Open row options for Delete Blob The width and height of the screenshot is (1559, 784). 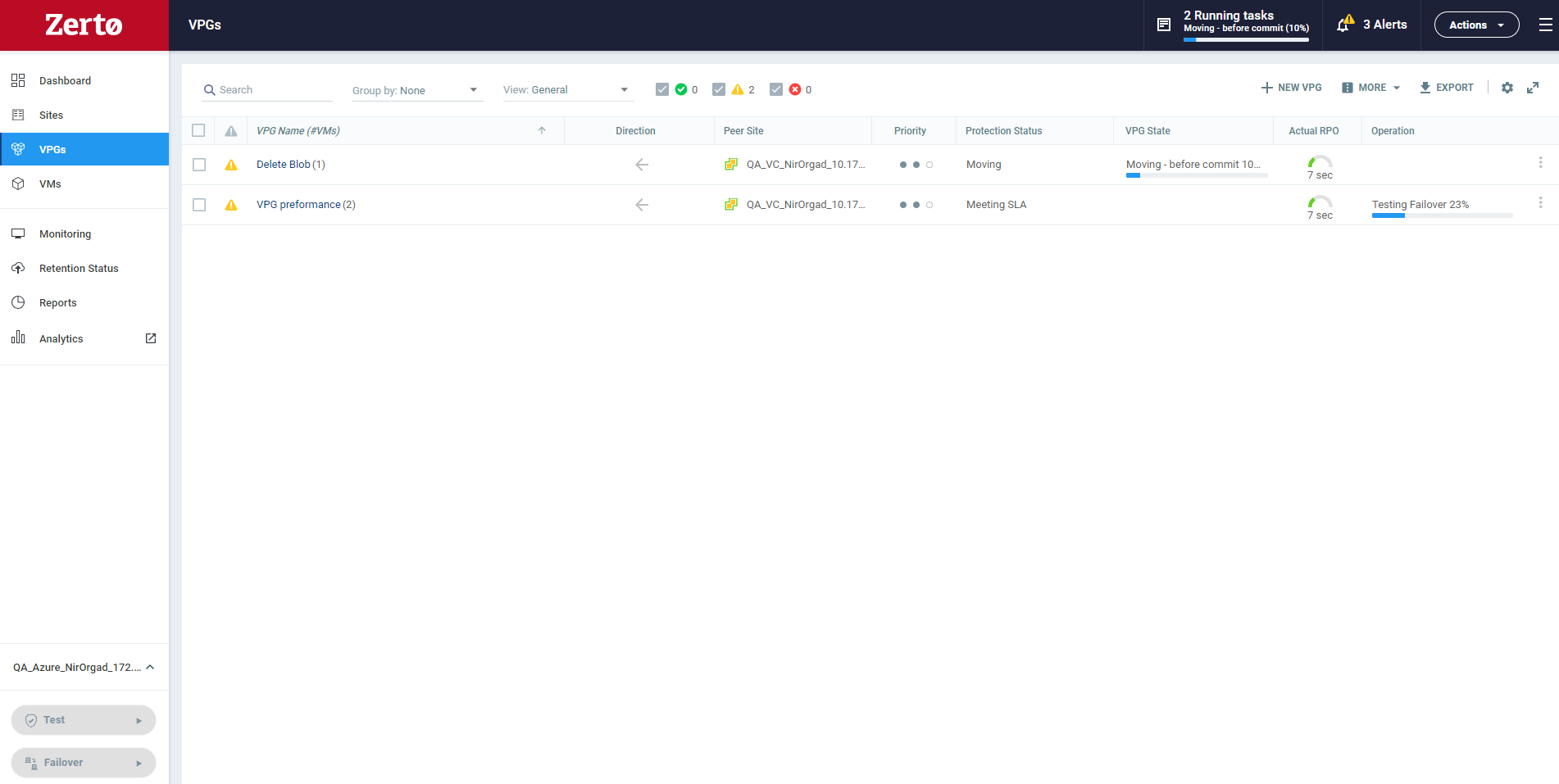click(1540, 162)
